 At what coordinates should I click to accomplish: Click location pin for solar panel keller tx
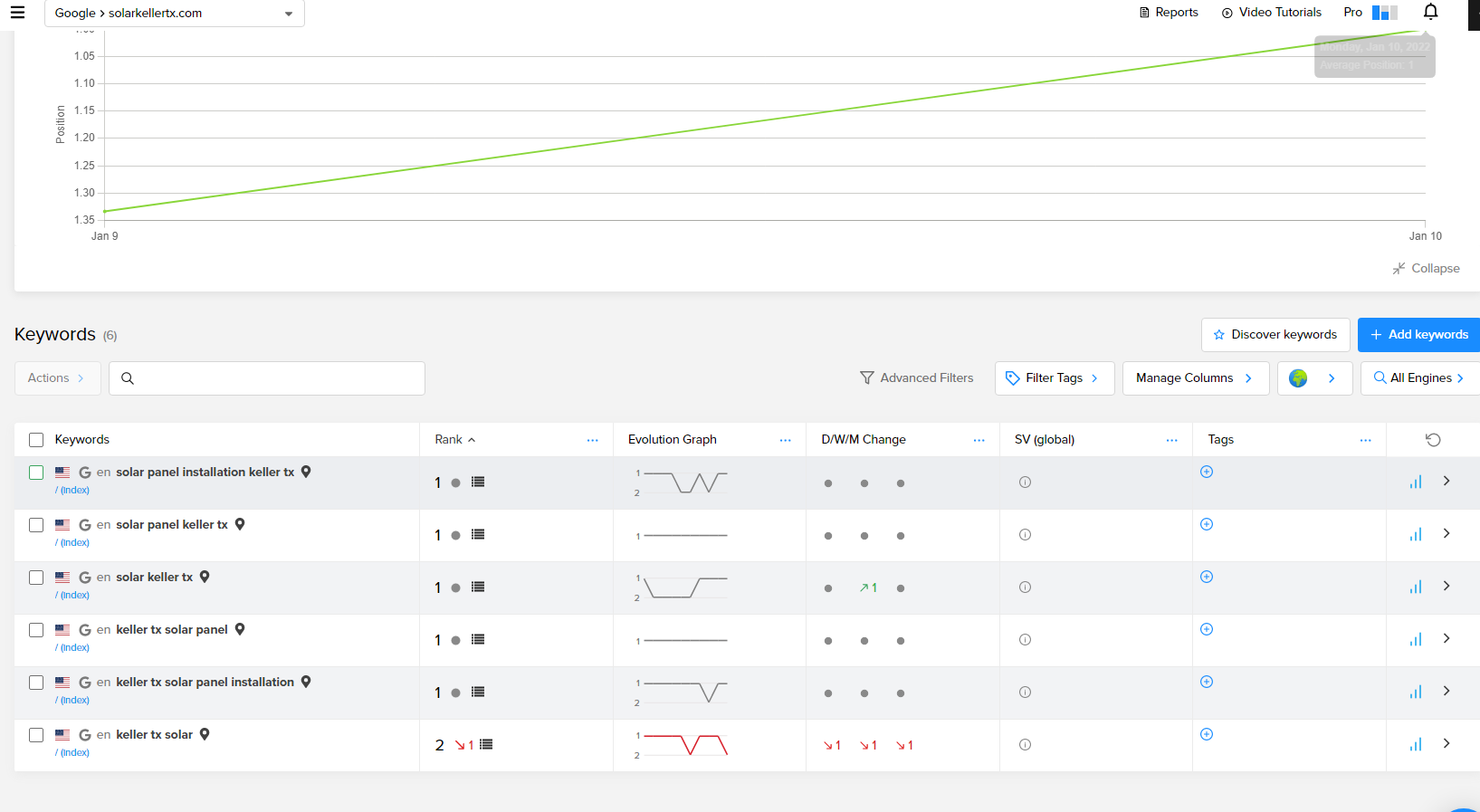[x=240, y=524]
